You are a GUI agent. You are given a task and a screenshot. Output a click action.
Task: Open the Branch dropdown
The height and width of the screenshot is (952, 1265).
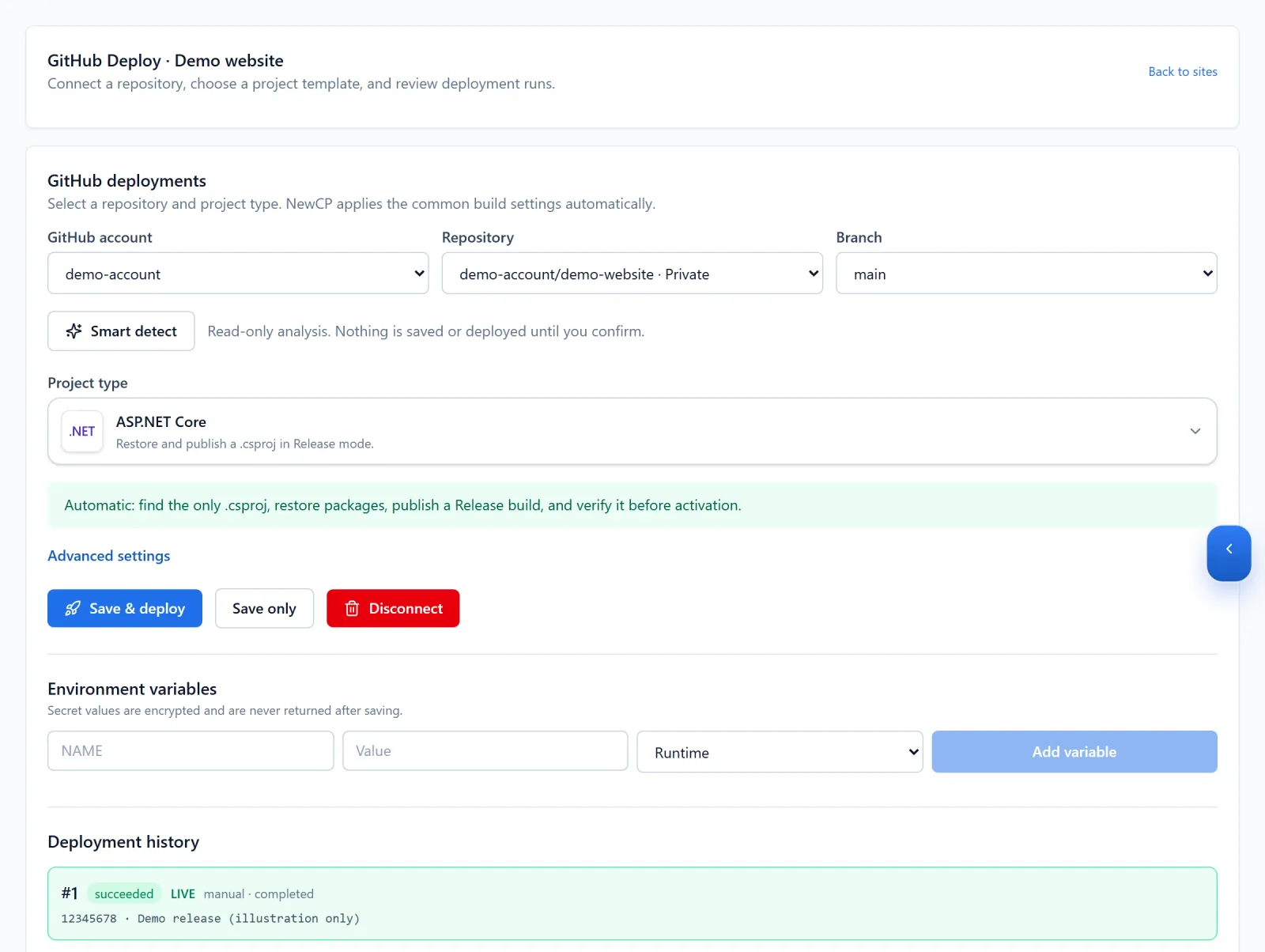click(x=1026, y=274)
